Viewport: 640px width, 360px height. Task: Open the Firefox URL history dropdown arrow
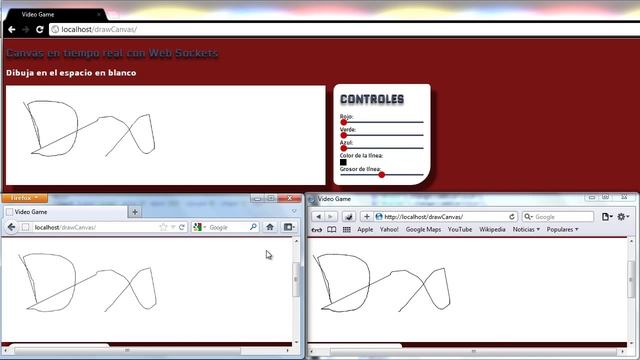pyautogui.click(x=173, y=227)
